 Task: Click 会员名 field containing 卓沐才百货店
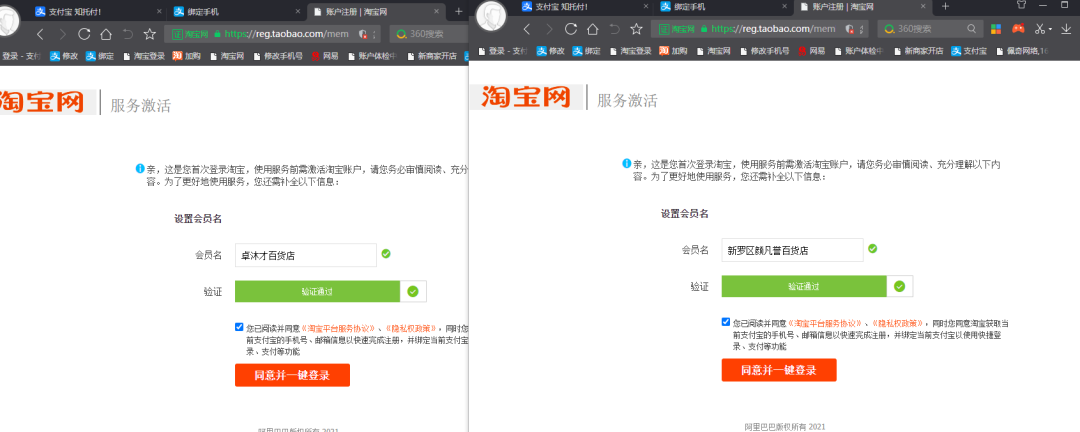click(x=306, y=255)
